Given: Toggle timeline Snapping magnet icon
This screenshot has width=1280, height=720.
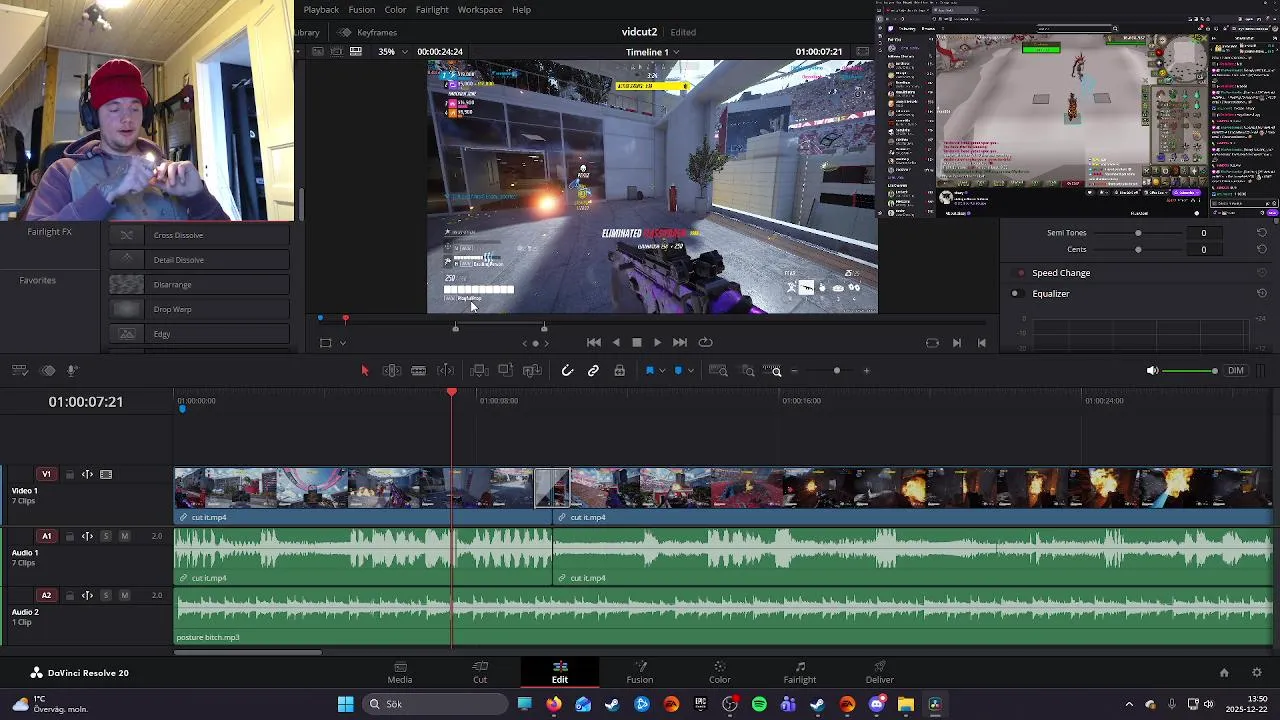Looking at the screenshot, I should 567,371.
